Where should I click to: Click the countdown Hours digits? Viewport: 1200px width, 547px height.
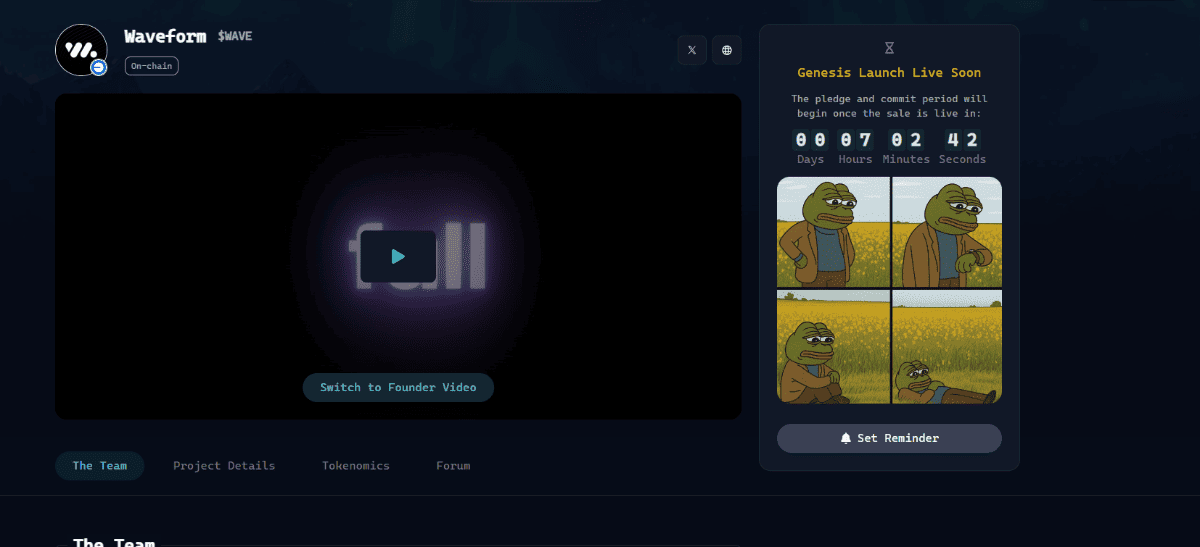pyautogui.click(x=855, y=140)
